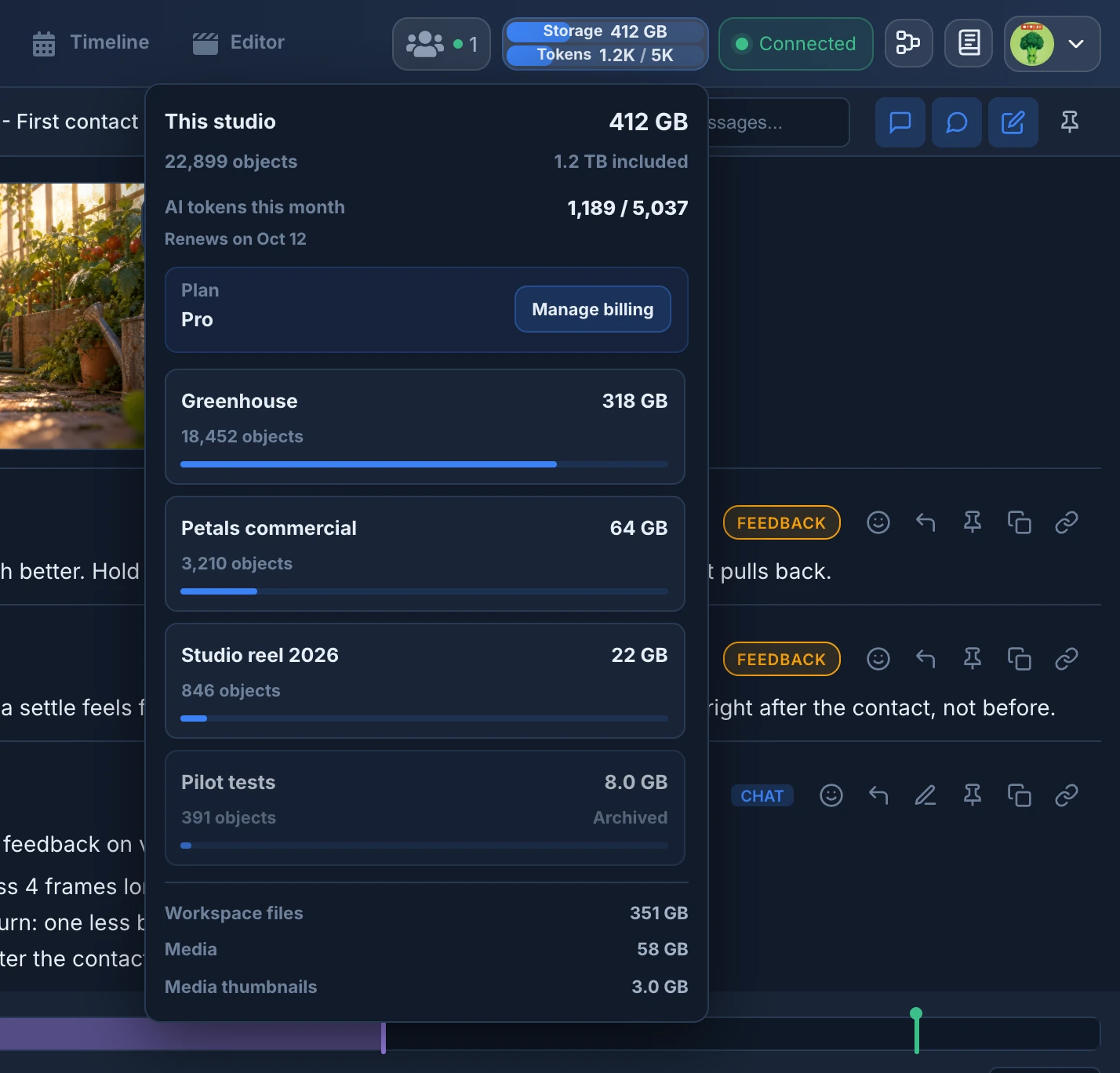The width and height of the screenshot is (1120, 1073).
Task: Click the Manage billing button
Action: click(x=592, y=309)
